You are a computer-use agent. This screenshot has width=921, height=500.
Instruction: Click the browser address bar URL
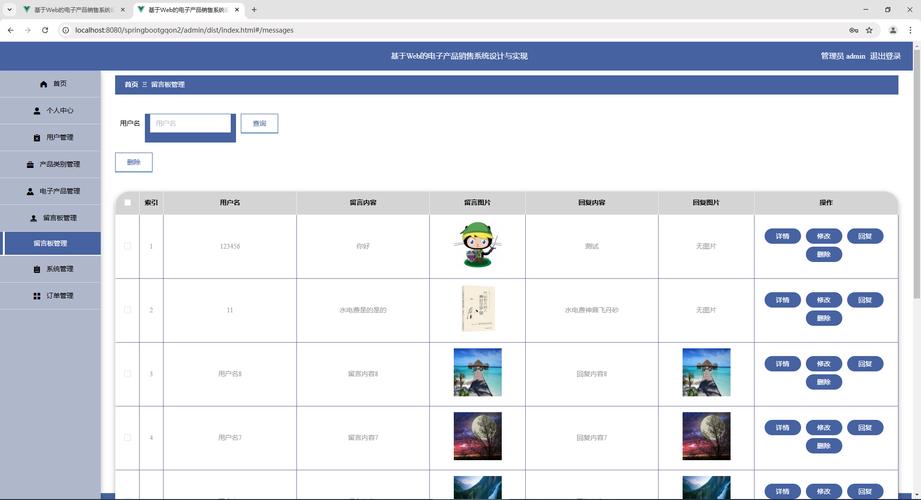click(184, 30)
